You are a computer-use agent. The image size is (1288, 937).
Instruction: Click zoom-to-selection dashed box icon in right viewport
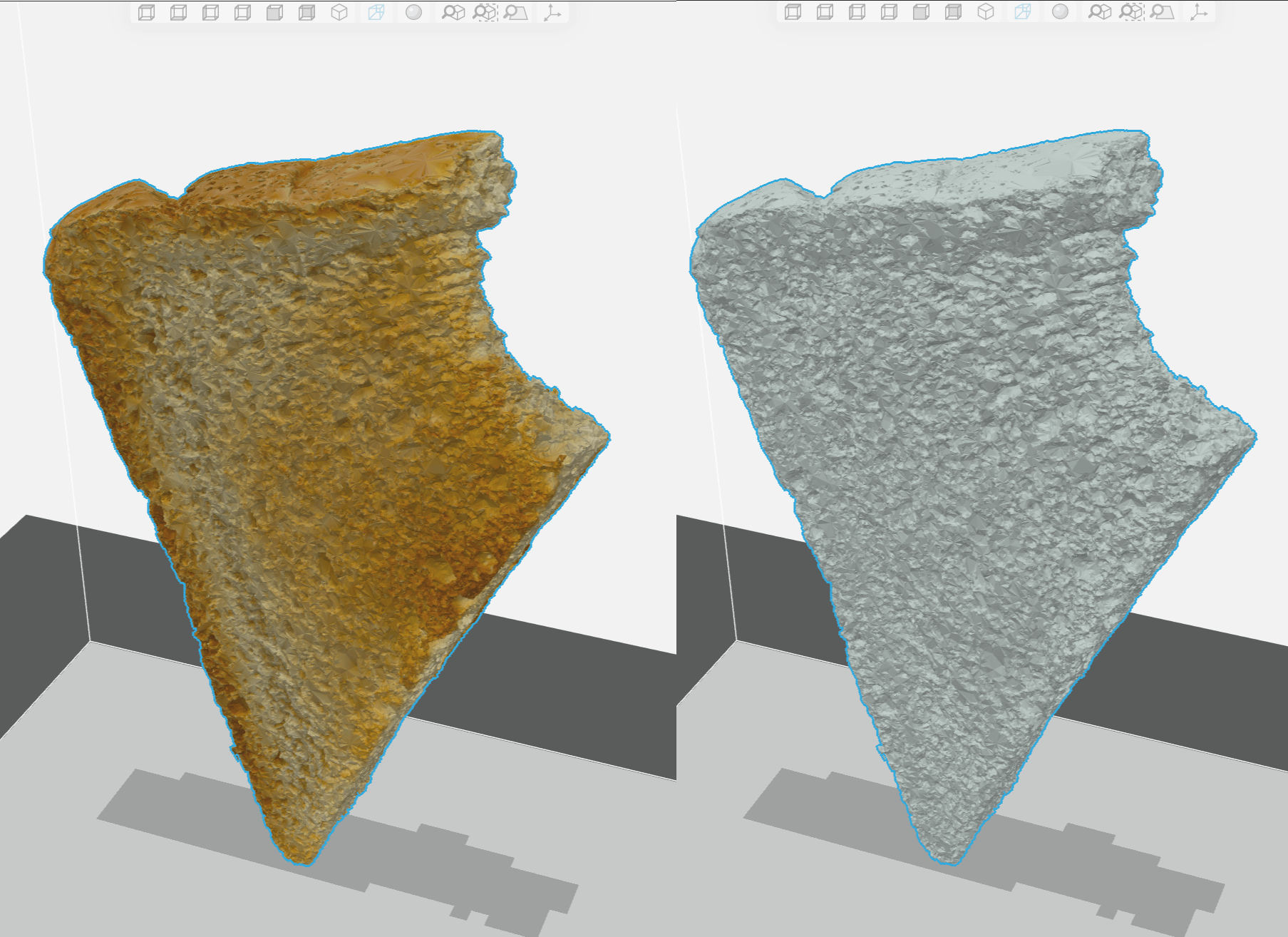1131,12
